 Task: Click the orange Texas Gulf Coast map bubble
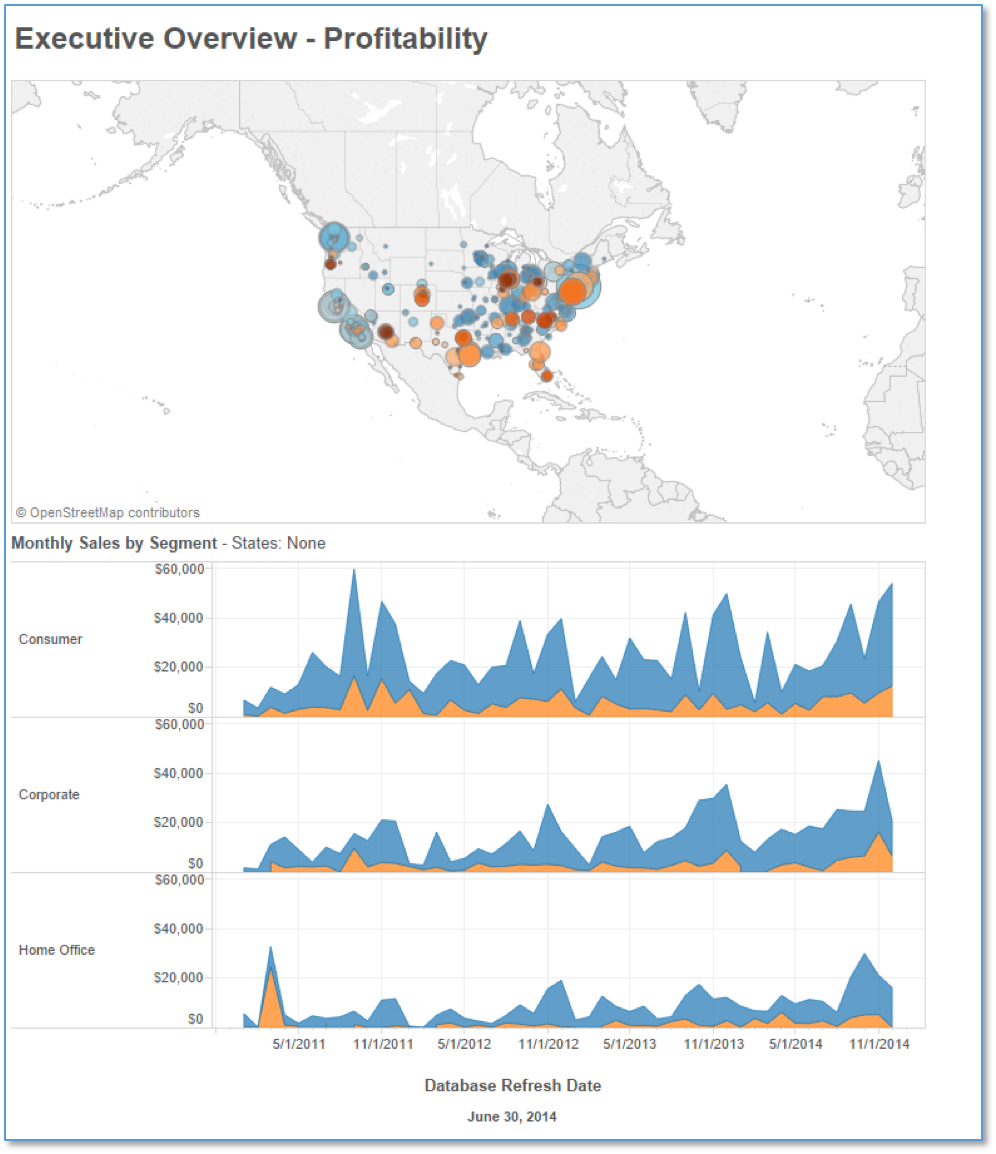(469, 355)
